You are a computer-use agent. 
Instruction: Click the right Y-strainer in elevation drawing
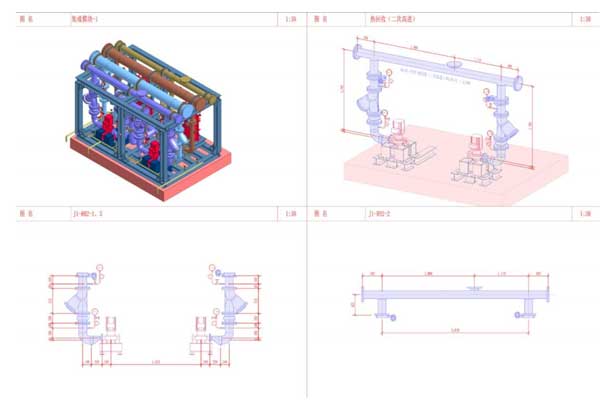click(x=236, y=303)
